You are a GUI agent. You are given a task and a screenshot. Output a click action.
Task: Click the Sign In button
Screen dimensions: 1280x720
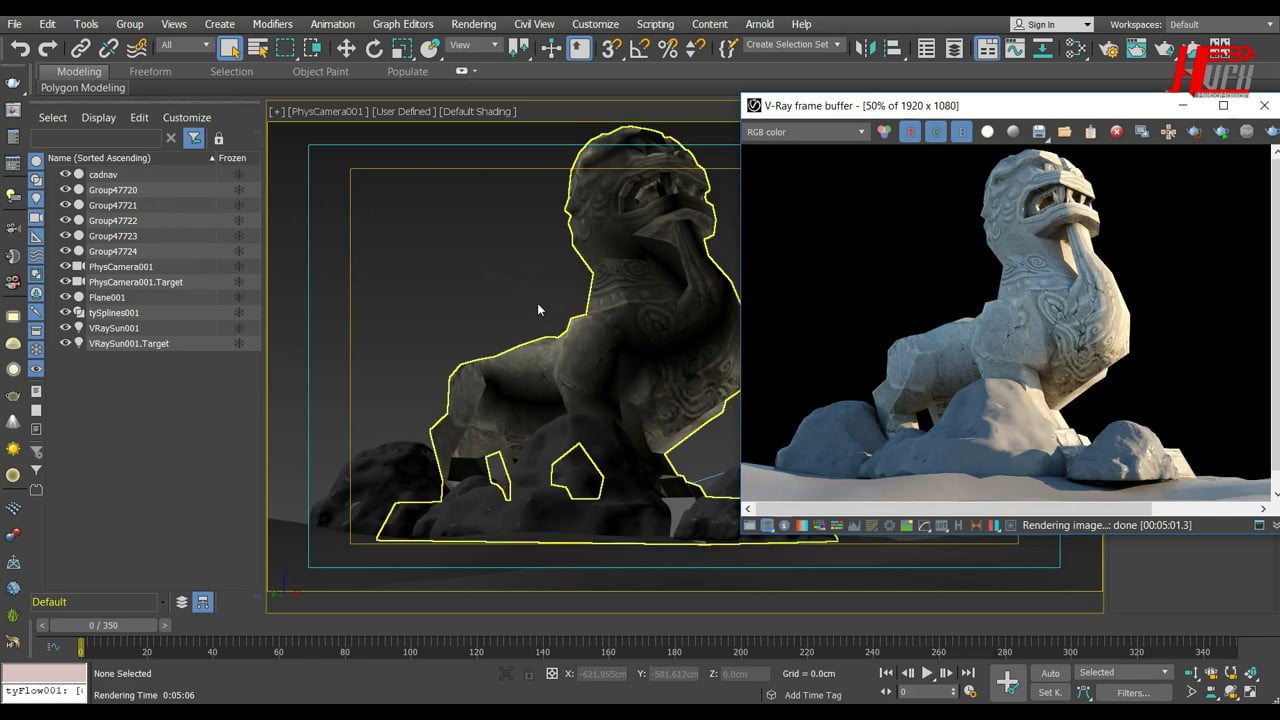coord(1050,24)
